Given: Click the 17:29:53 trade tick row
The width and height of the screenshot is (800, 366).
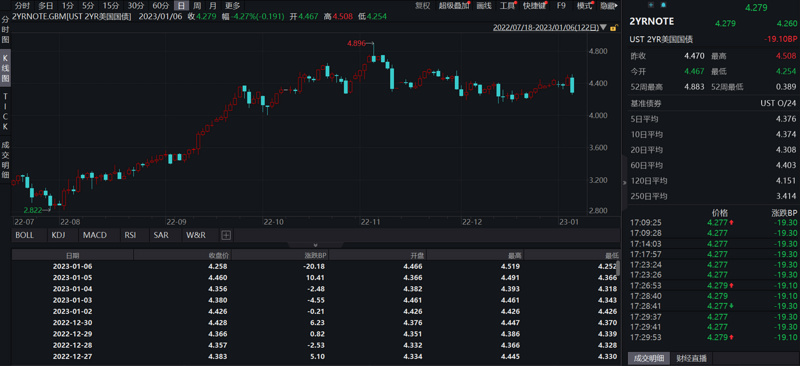Looking at the screenshot, I should click(714, 337).
